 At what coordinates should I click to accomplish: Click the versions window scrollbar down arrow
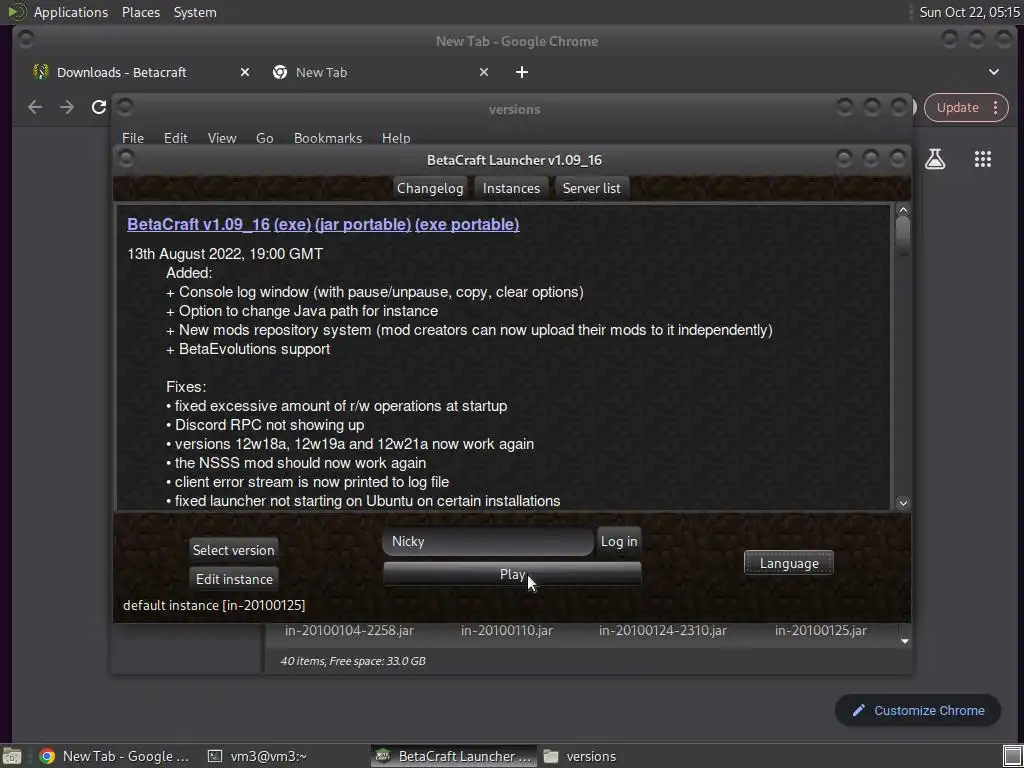click(904, 641)
